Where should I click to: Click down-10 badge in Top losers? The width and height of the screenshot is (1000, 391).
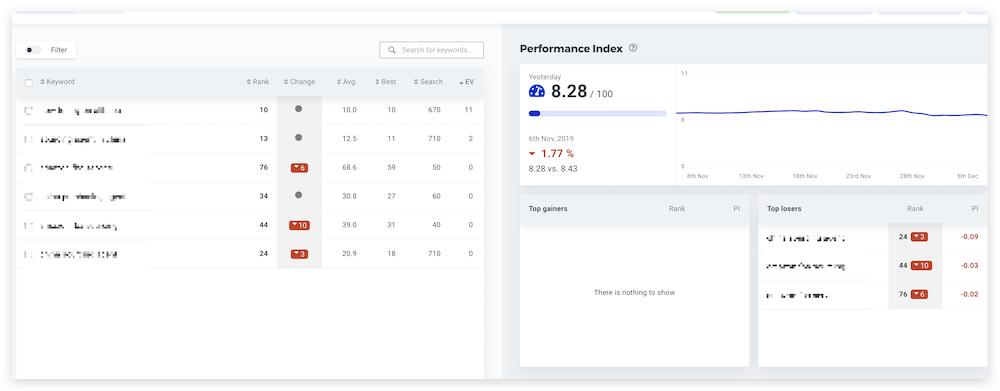coord(921,265)
